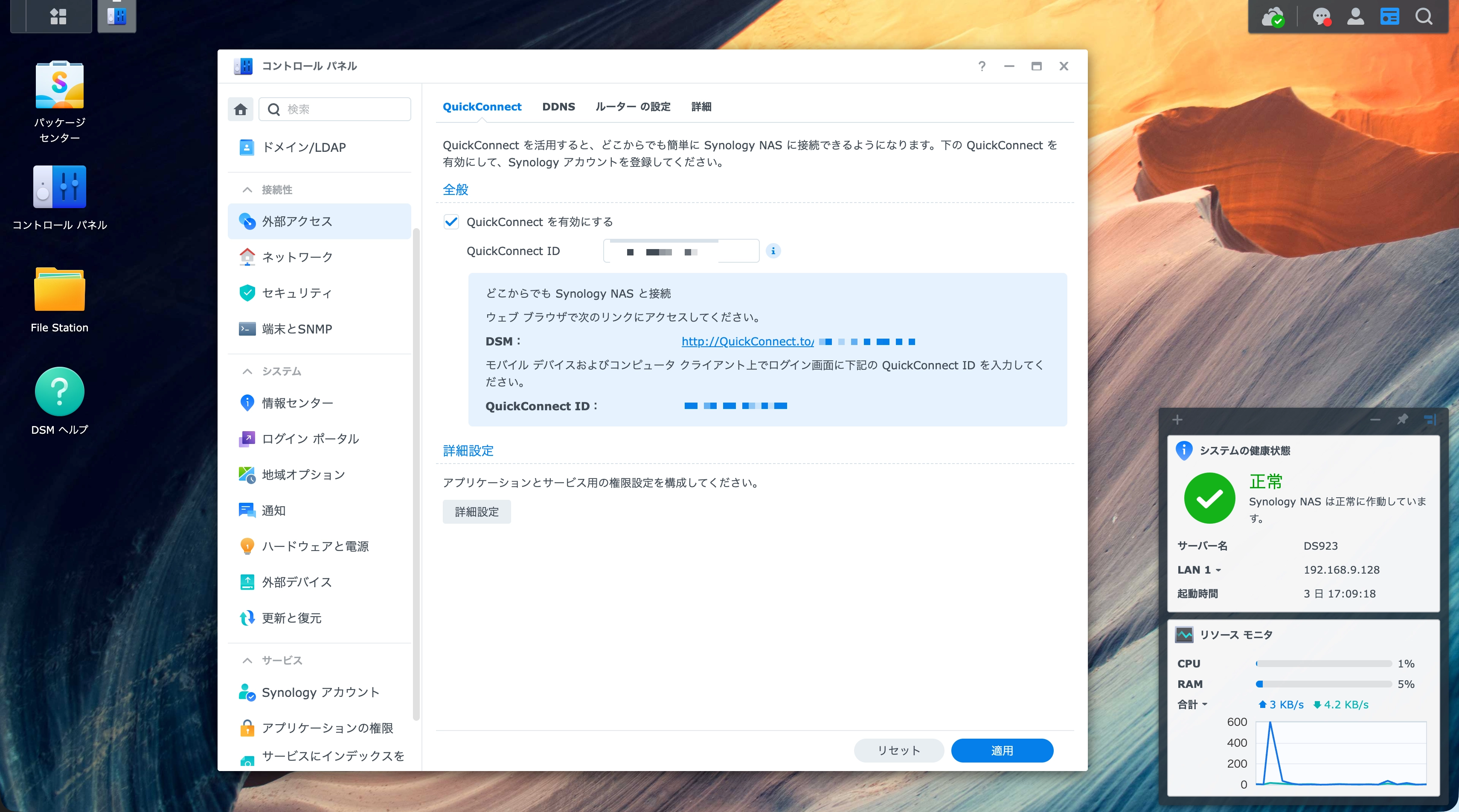The height and width of the screenshot is (812, 1459).
Task: Pin the system health widget panel
Action: point(1402,420)
